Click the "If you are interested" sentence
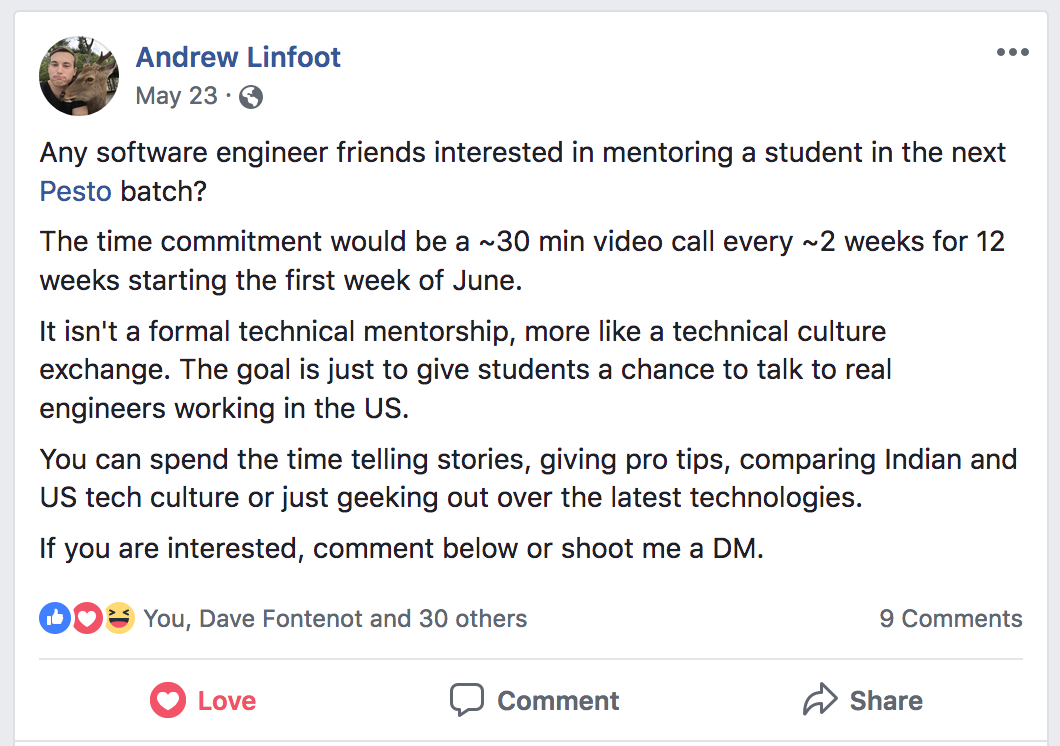 tap(401, 548)
